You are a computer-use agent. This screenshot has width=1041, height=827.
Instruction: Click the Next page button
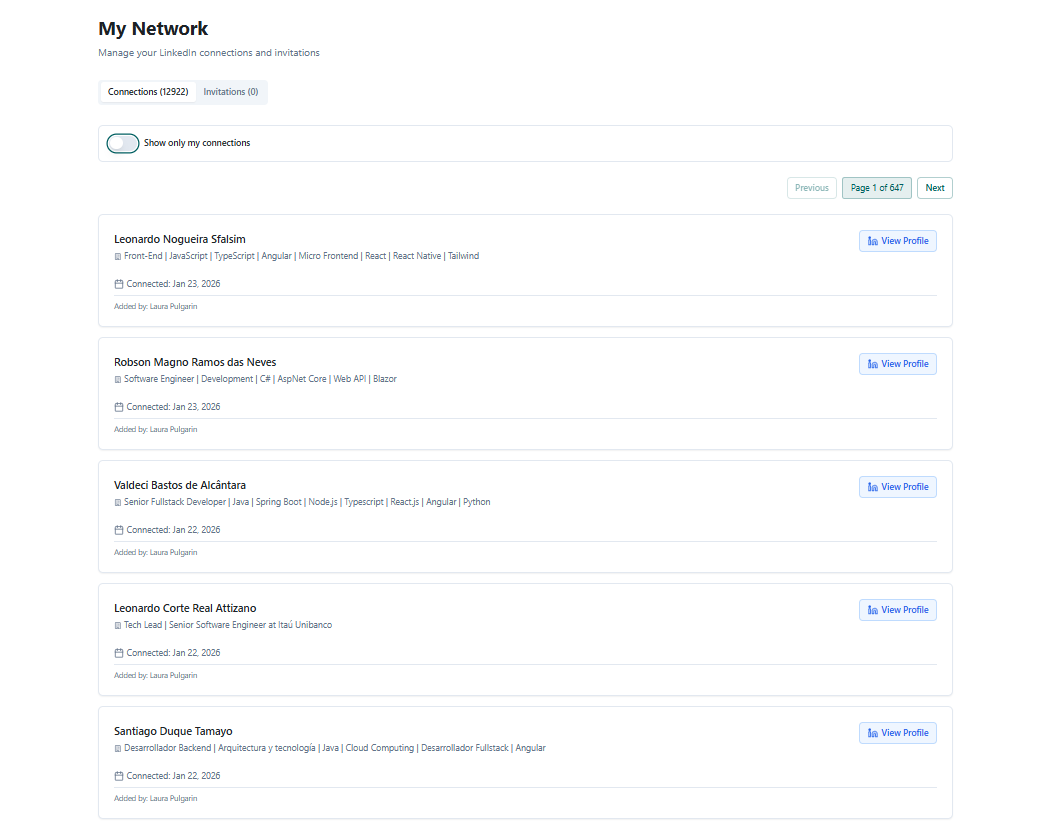point(934,187)
